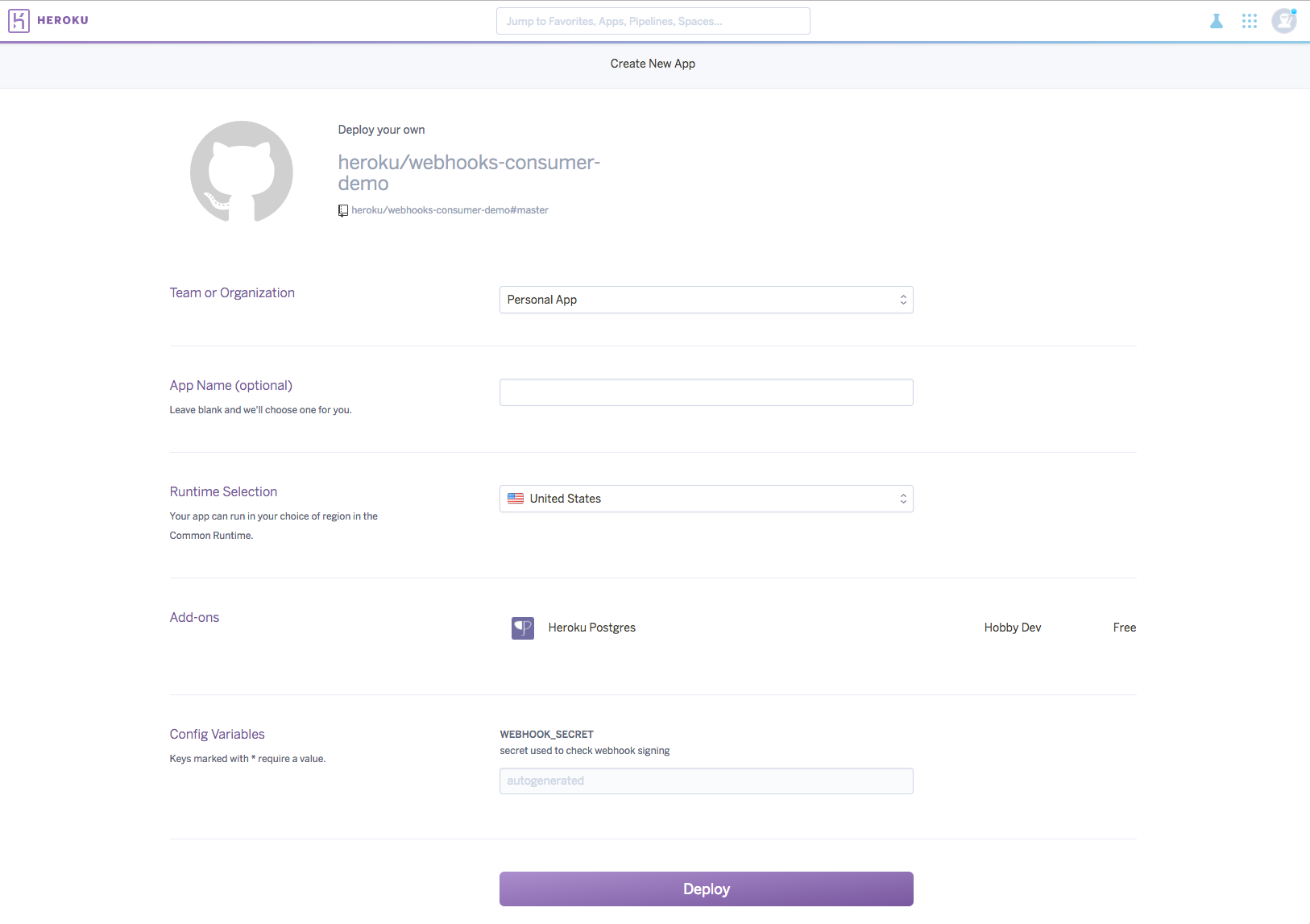
Task: Click the Free price label
Action: coord(1125,628)
